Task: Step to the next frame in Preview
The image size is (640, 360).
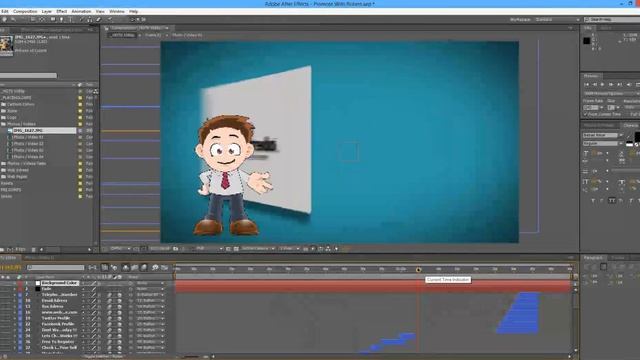Action: (x=611, y=84)
